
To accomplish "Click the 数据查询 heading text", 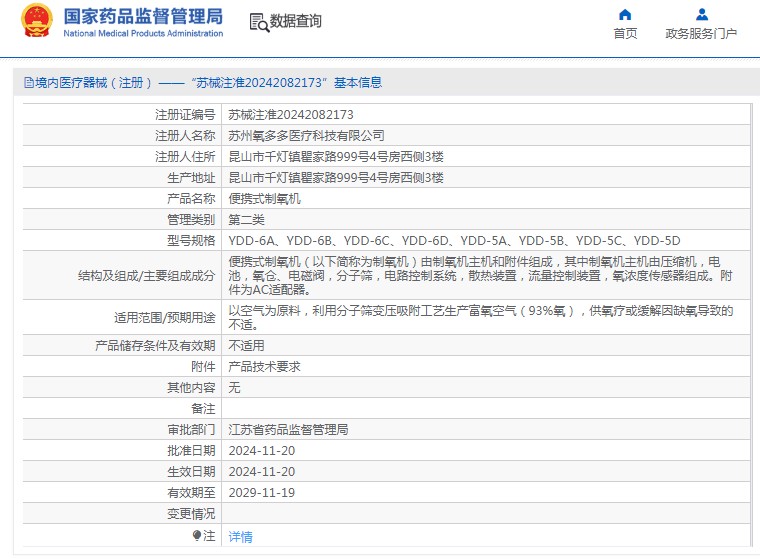I will pos(296,21).
